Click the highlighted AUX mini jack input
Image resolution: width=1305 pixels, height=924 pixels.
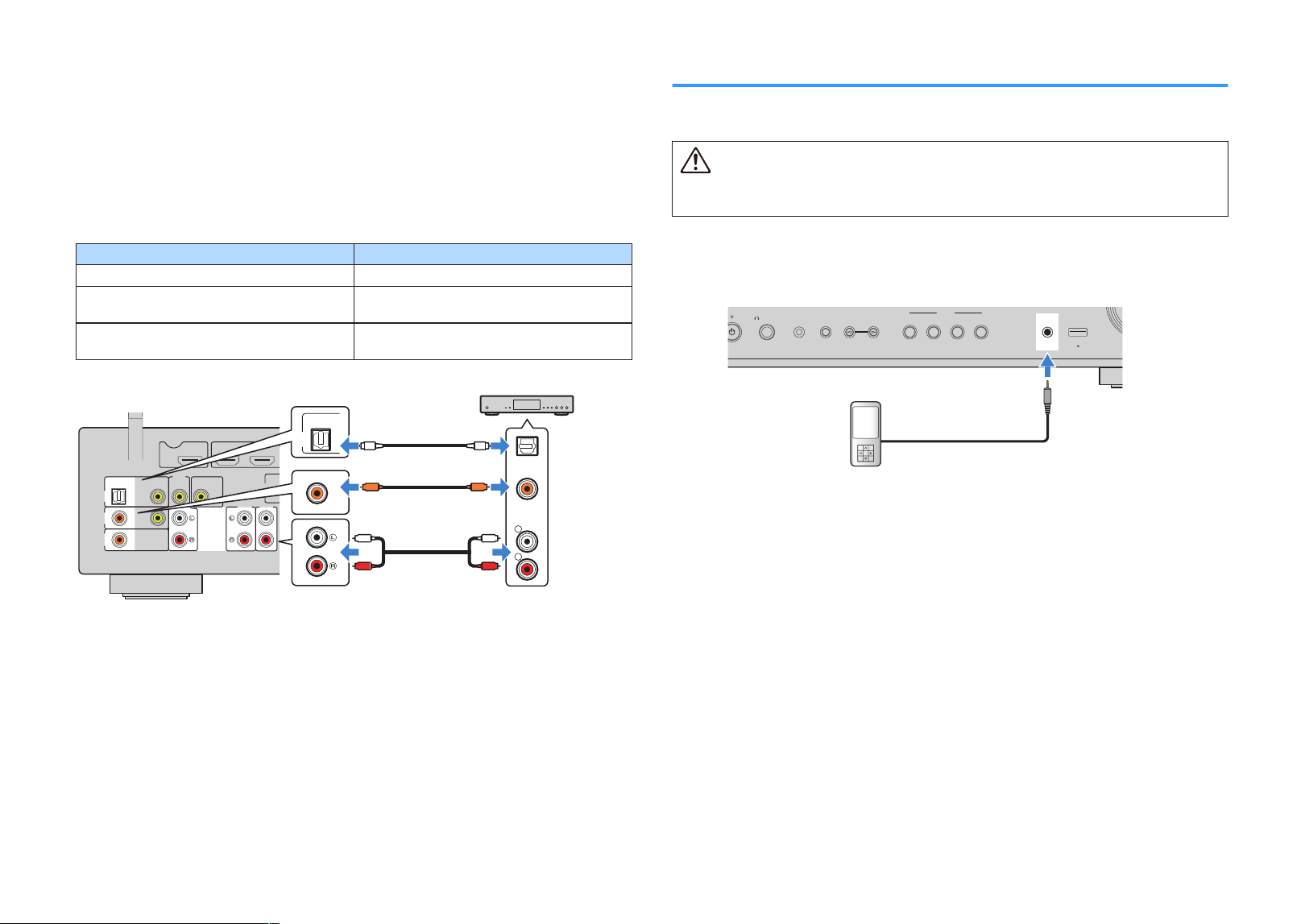1047,332
